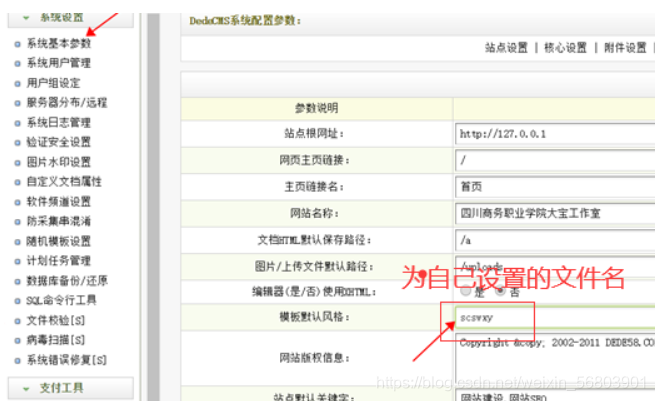Open 系统日志管理
Screen dimensions: 655x401
(x=59, y=122)
